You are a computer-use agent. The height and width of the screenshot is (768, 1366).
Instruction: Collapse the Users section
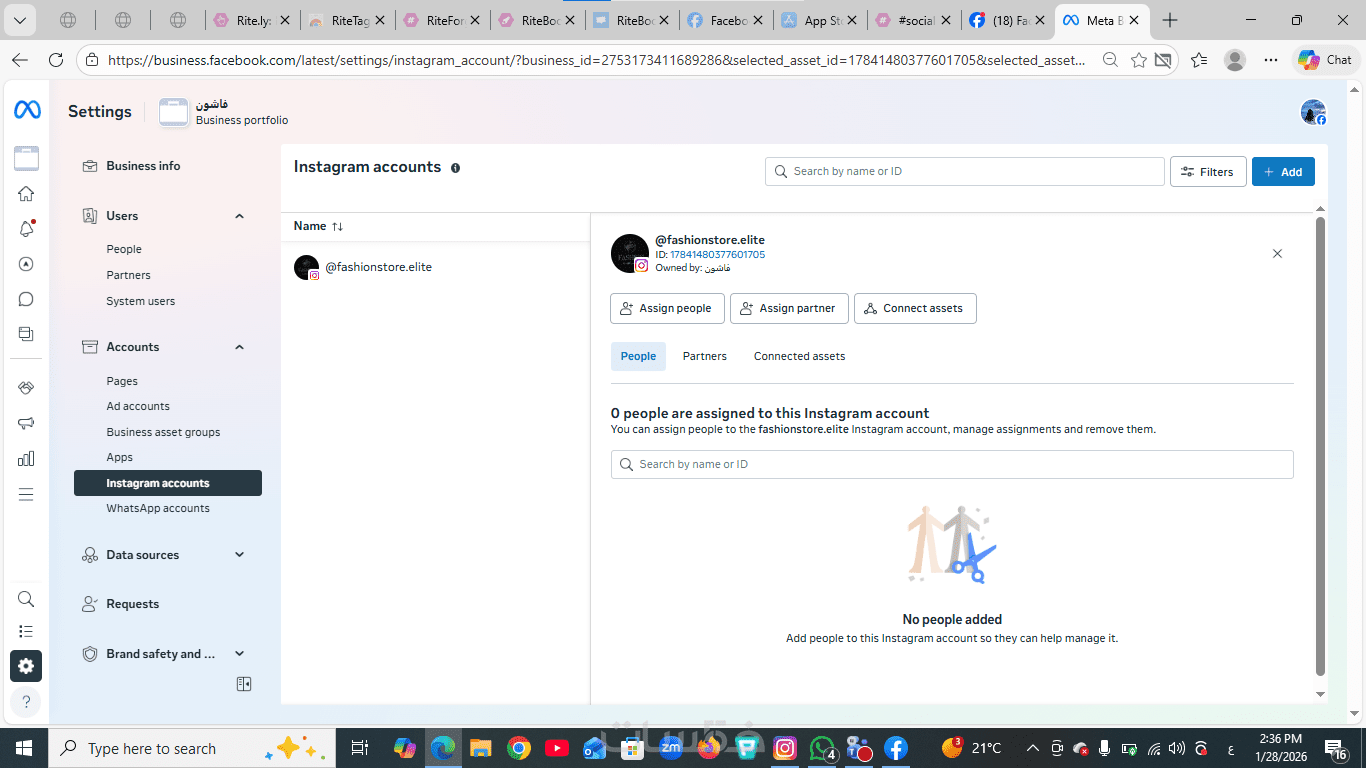pyautogui.click(x=239, y=216)
